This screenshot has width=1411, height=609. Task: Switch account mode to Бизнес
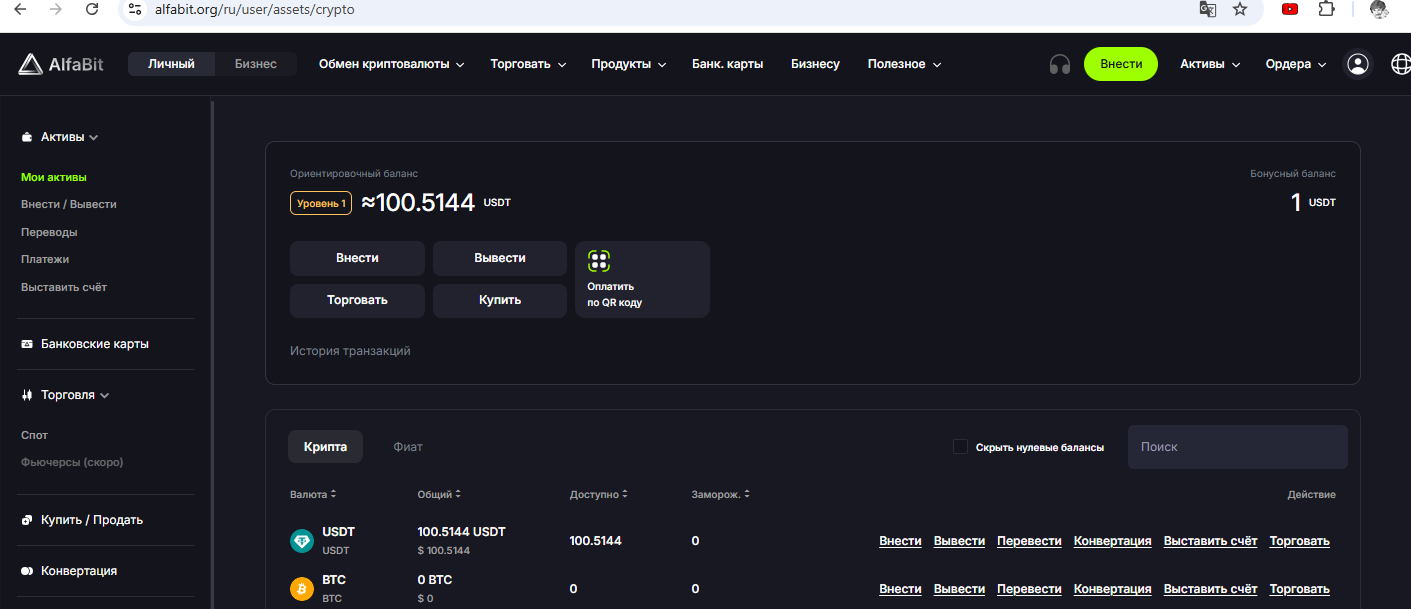click(x=256, y=64)
